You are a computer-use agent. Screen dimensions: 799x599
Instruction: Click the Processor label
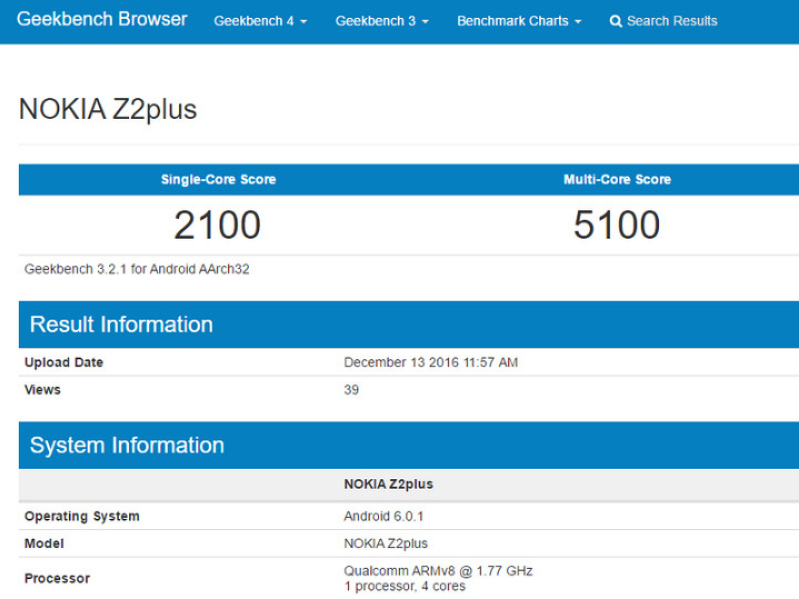coord(57,578)
